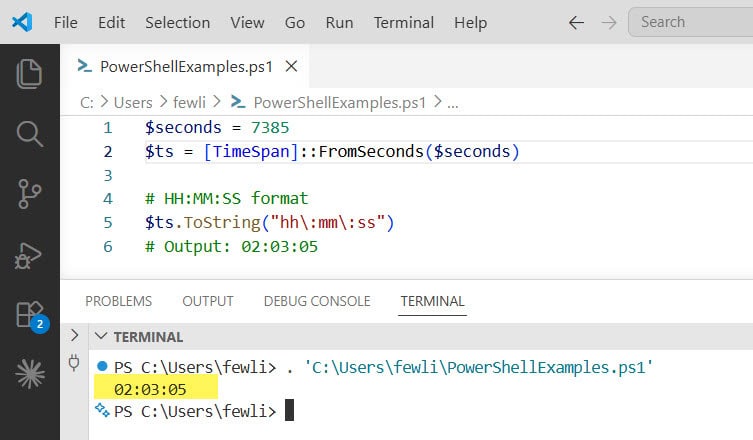
Task: Click the VS Code logo icon
Action: [x=22, y=22]
